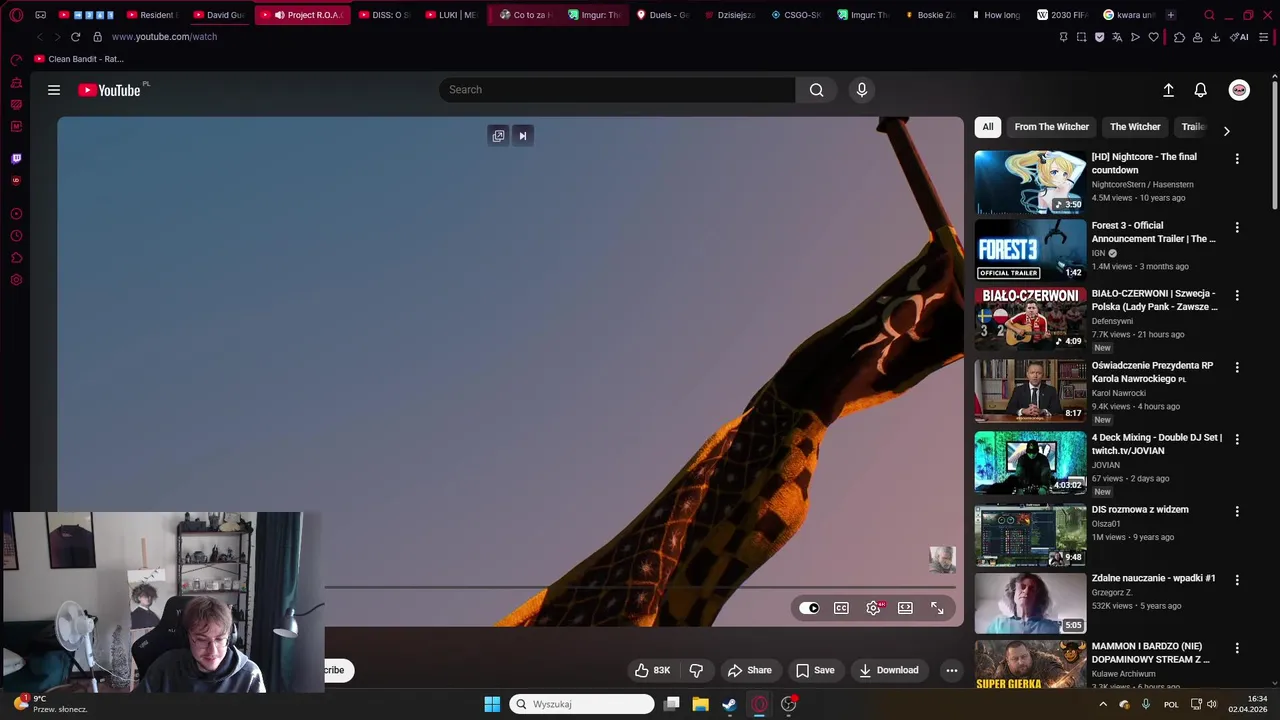The height and width of the screenshot is (720, 1280).
Task: Open options for the BIAŁO-CZERWONI video
Action: [1237, 296]
